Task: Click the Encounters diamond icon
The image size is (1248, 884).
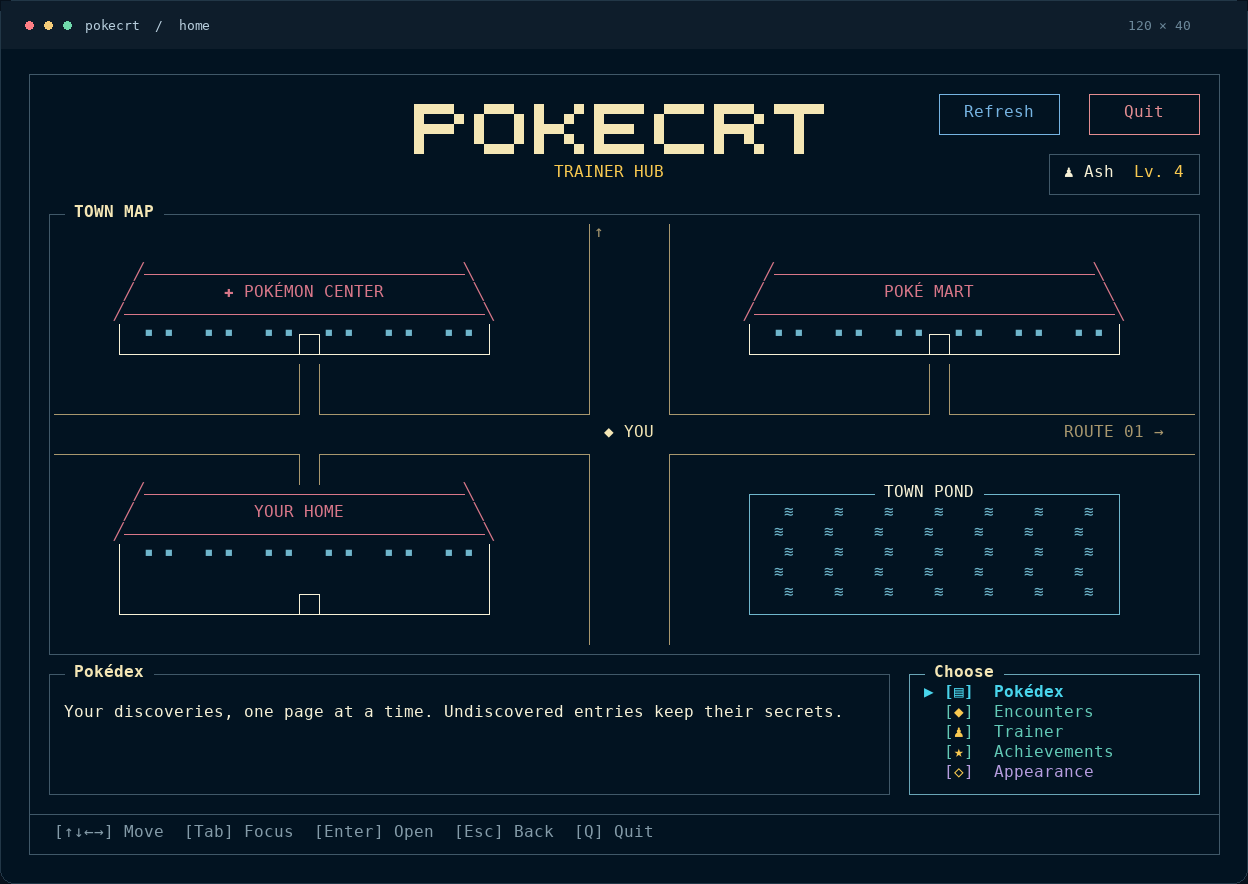Action: [x=959, y=712]
